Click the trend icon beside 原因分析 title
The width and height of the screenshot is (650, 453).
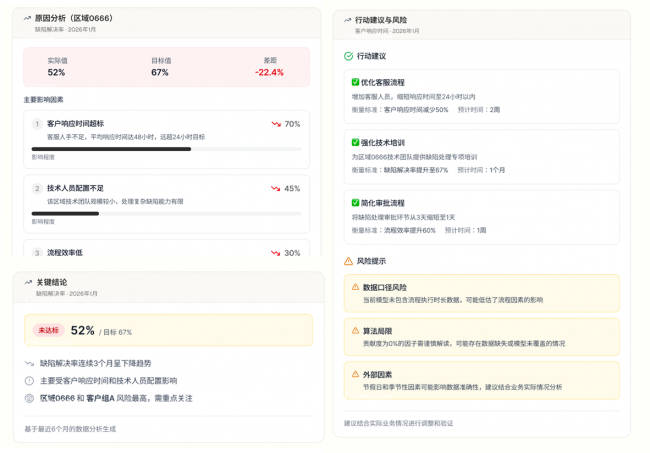pyautogui.click(x=27, y=18)
